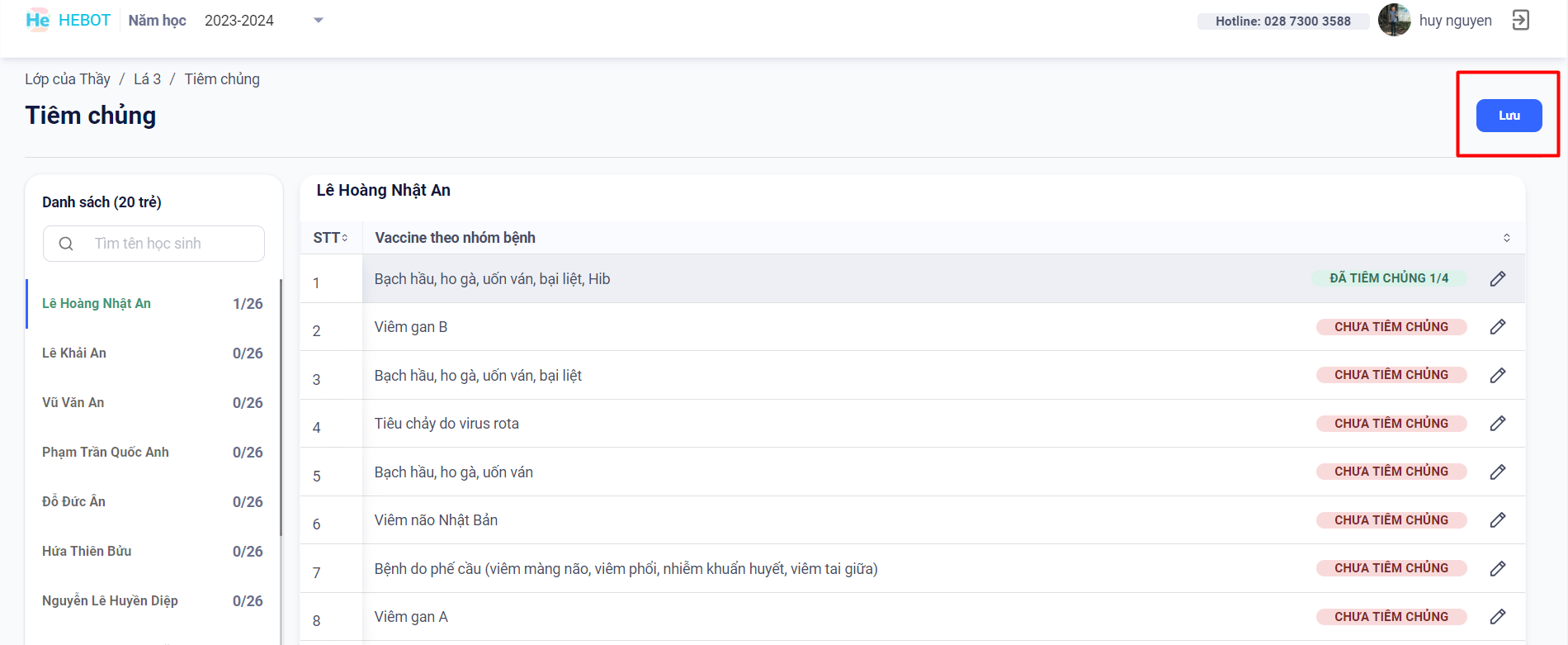Viewport: 1568px width, 645px height.
Task: Click the pencil icon for Viêm não Nhật Bản
Action: (1498, 520)
